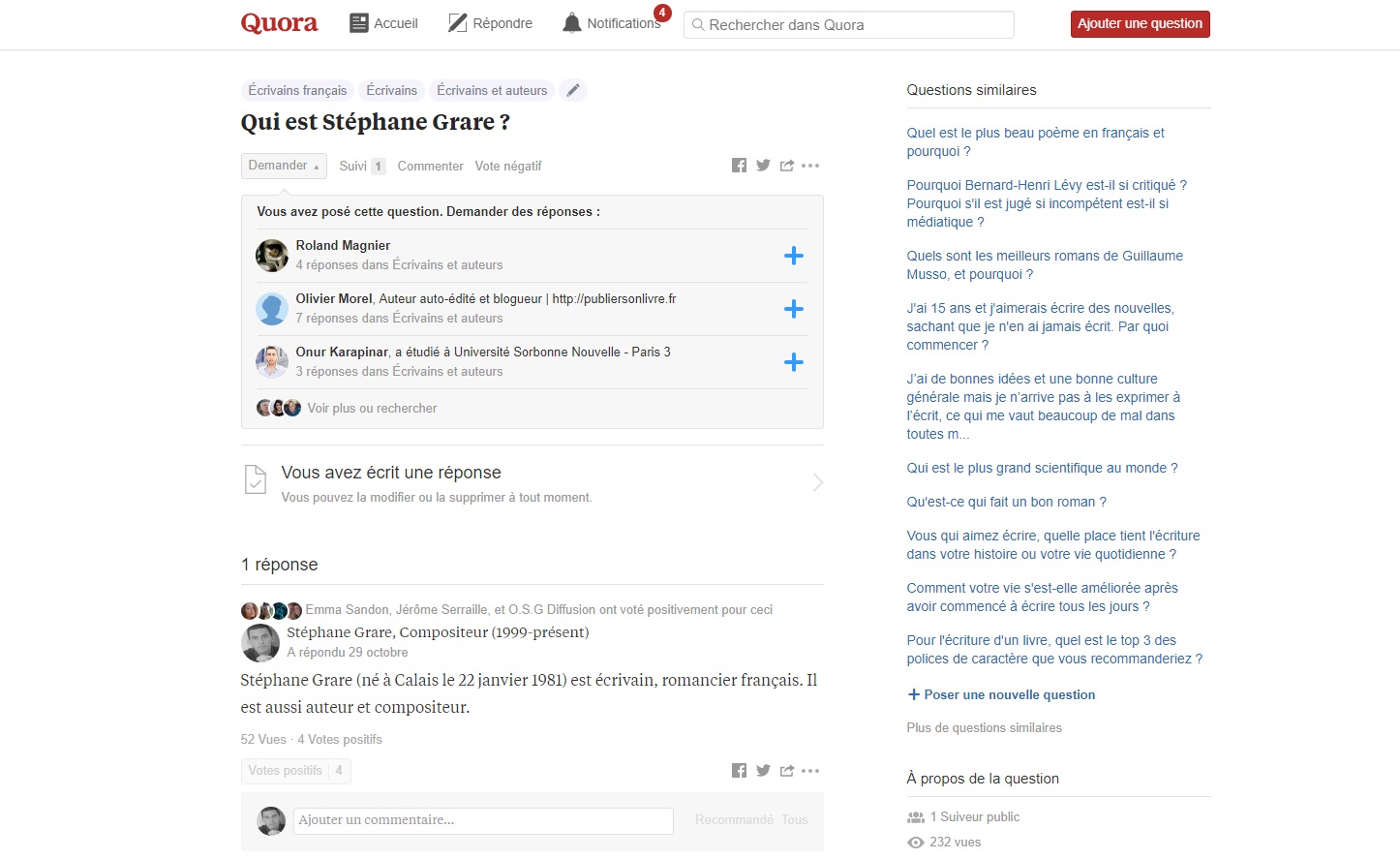Open 'plus grand scientifique au monde' question
The width and height of the screenshot is (1400, 859).
pos(1042,468)
